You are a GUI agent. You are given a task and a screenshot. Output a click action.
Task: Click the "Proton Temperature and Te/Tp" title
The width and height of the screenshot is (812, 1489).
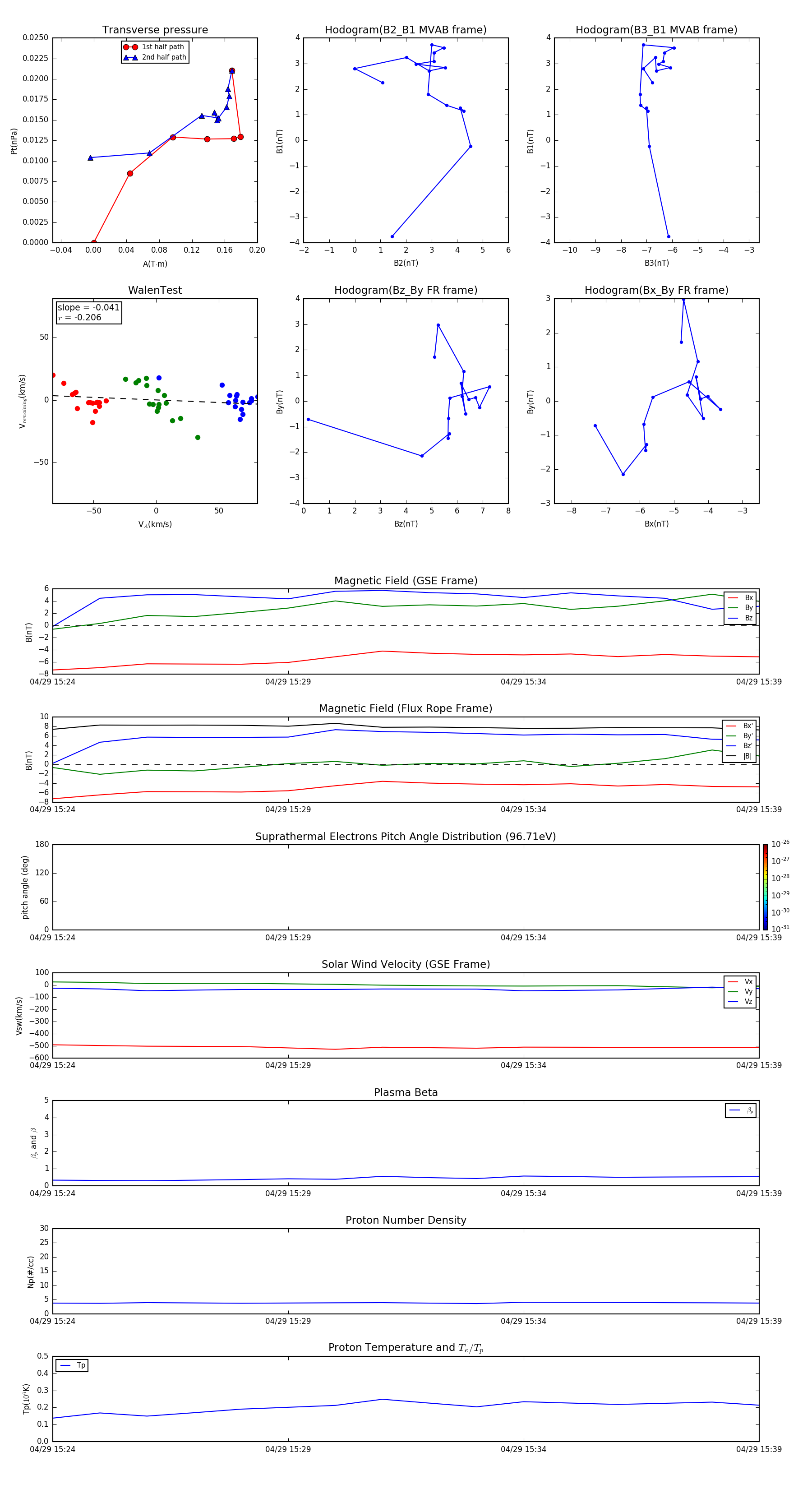coord(406,1348)
